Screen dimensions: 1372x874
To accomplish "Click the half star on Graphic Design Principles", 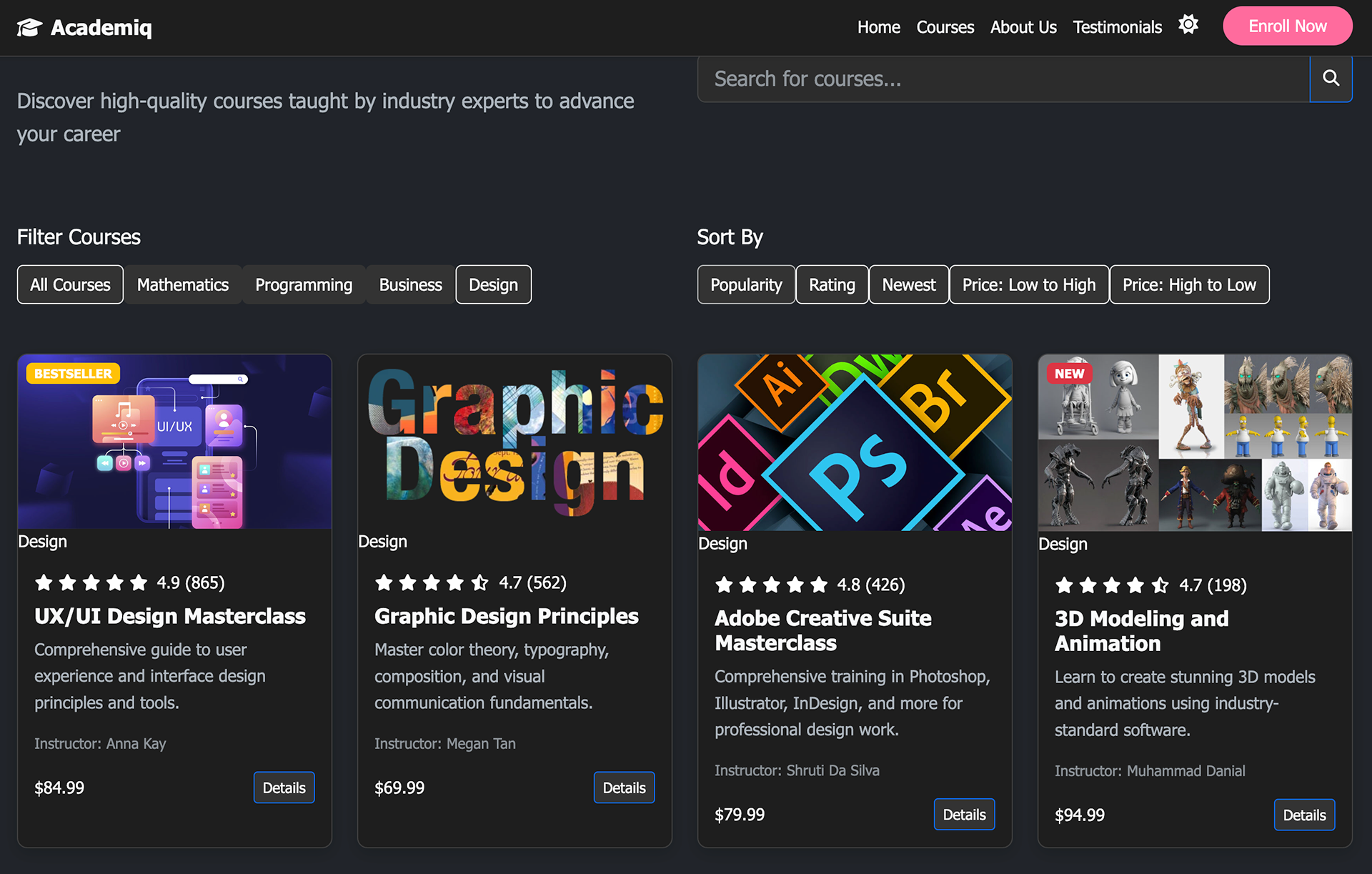I will point(480,582).
